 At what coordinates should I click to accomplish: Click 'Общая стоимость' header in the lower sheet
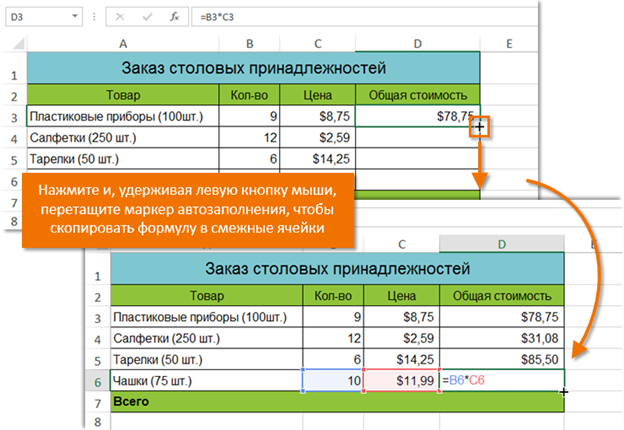[502, 296]
